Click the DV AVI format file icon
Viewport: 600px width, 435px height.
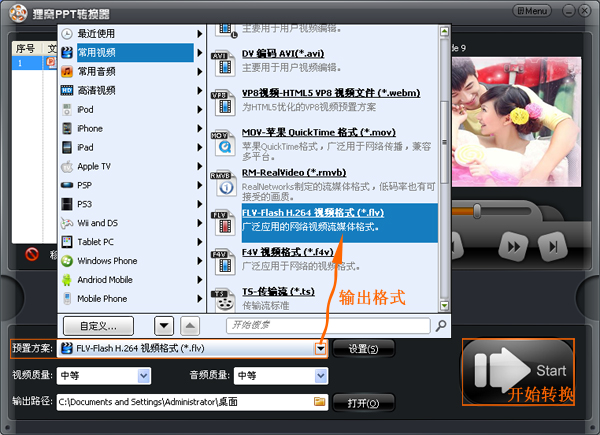223,64
